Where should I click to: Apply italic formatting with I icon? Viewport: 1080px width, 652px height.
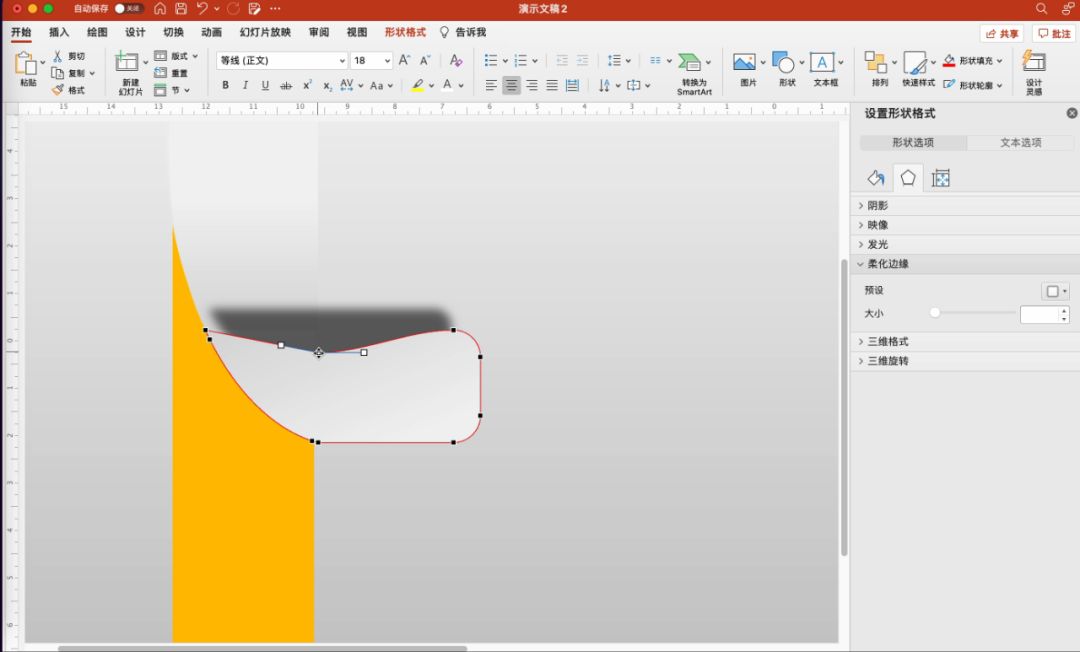click(x=245, y=85)
